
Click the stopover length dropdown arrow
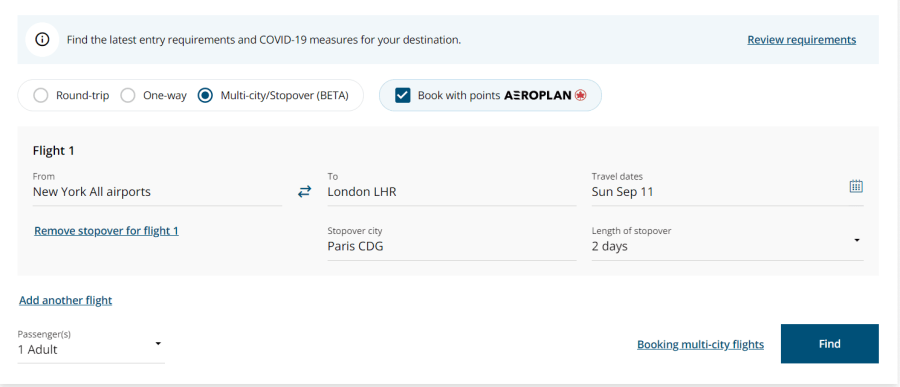click(x=857, y=240)
